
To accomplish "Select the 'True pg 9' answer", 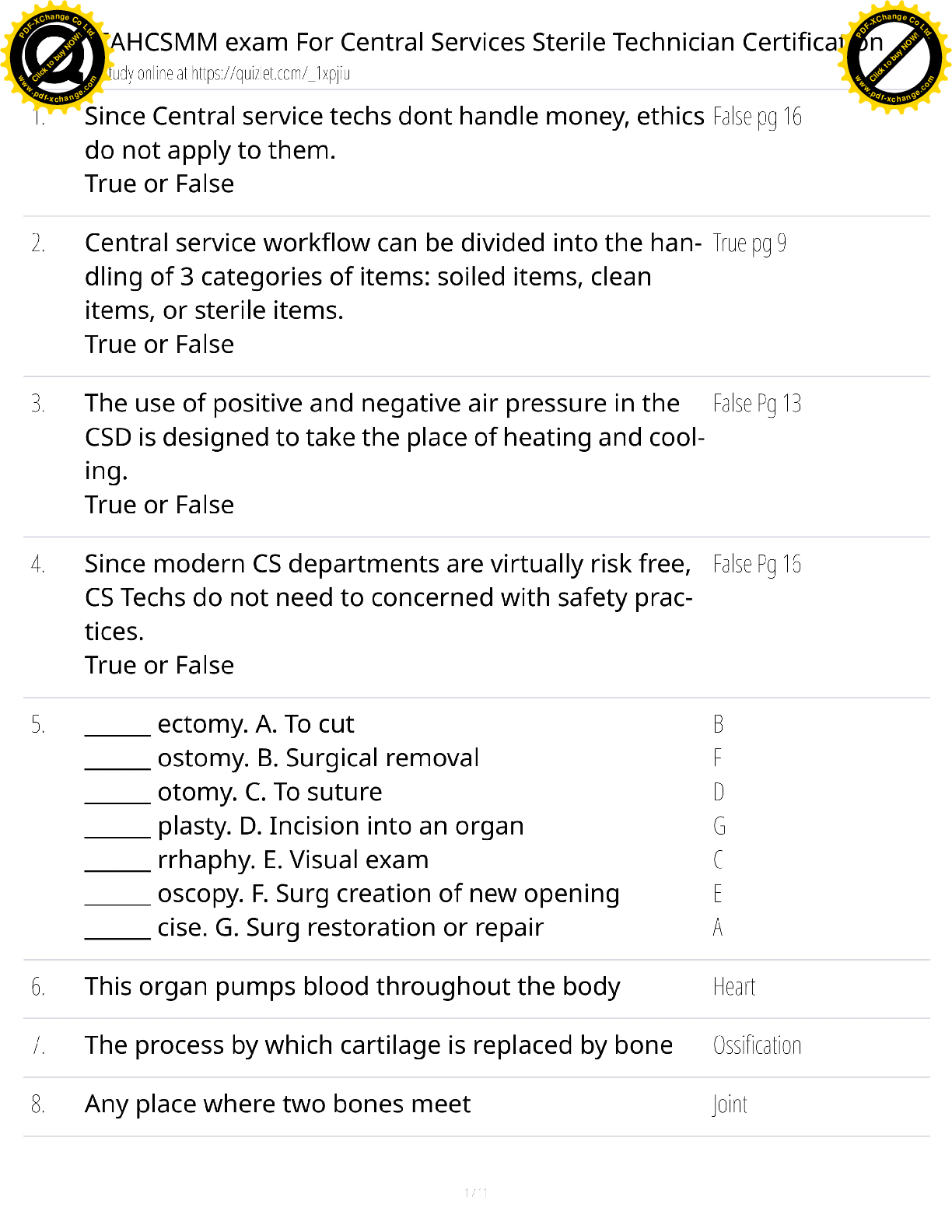I will click(749, 243).
